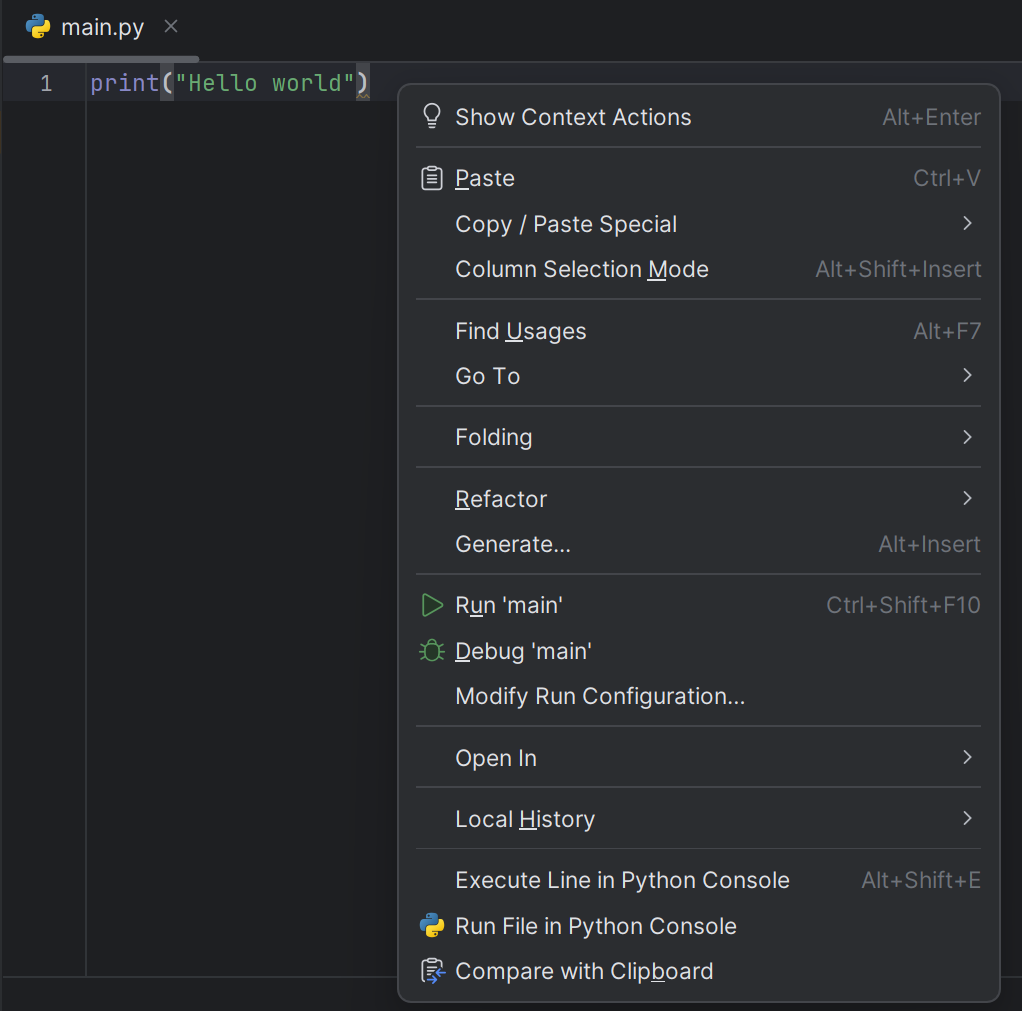Open Modify Run Configuration... dialog
1022x1011 pixels.
pyautogui.click(x=599, y=696)
